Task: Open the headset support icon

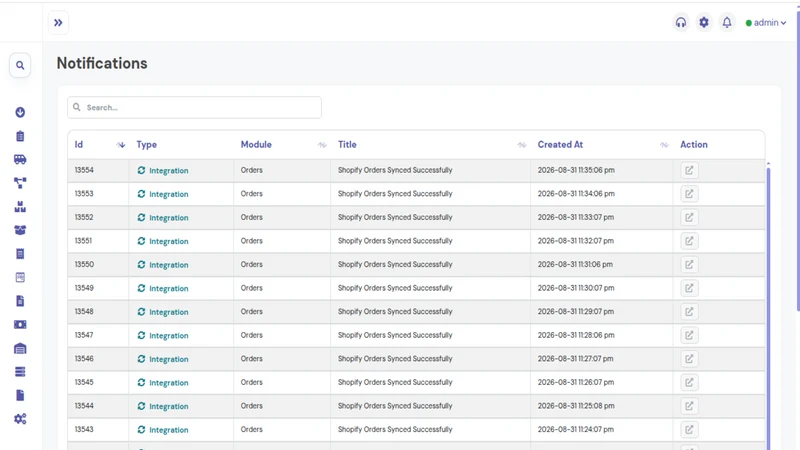Action: pos(681,22)
